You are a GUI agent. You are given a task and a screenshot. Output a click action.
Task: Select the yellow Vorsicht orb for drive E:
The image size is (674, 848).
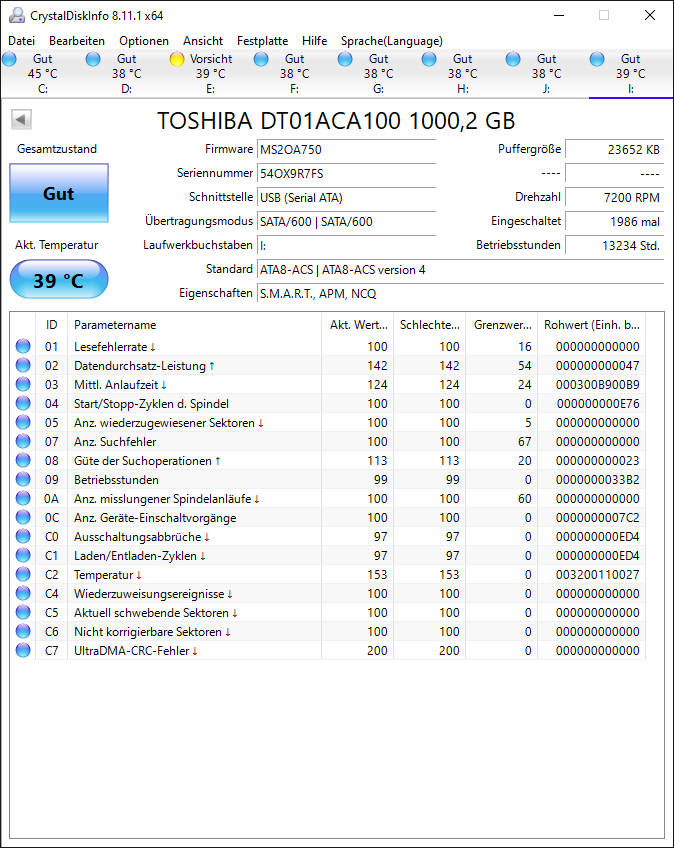[x=177, y=59]
